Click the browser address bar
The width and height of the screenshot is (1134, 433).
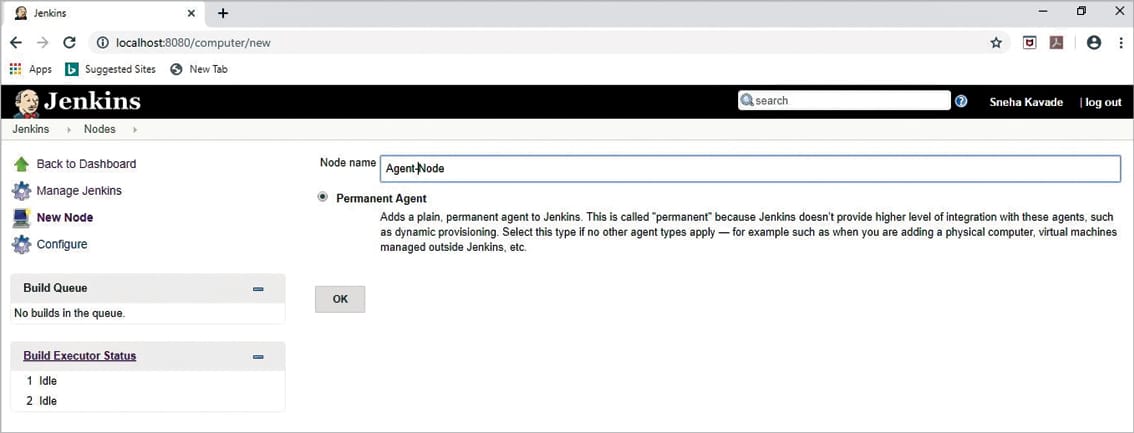tap(550, 43)
